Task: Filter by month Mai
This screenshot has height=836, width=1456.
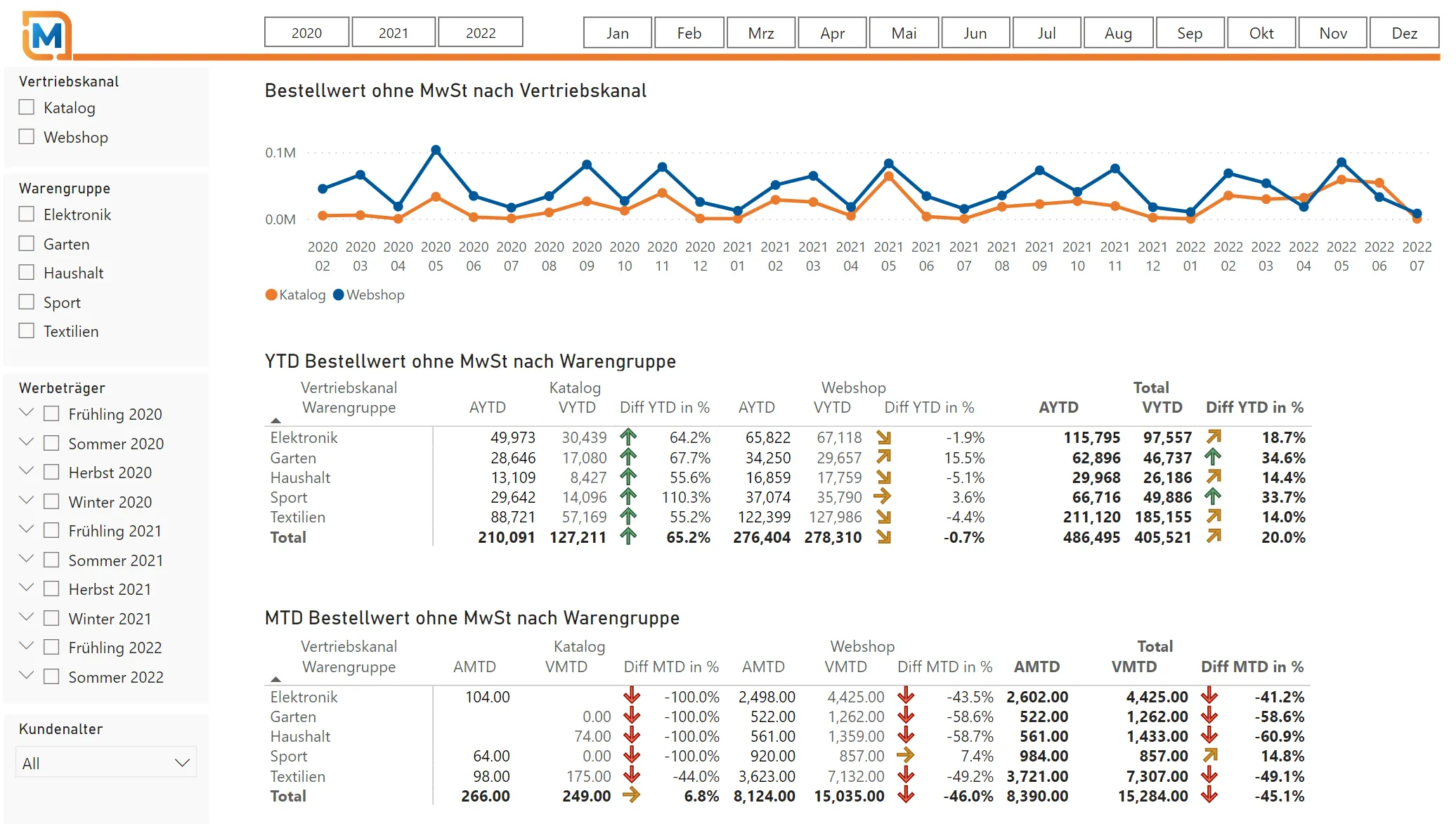Action: point(904,32)
